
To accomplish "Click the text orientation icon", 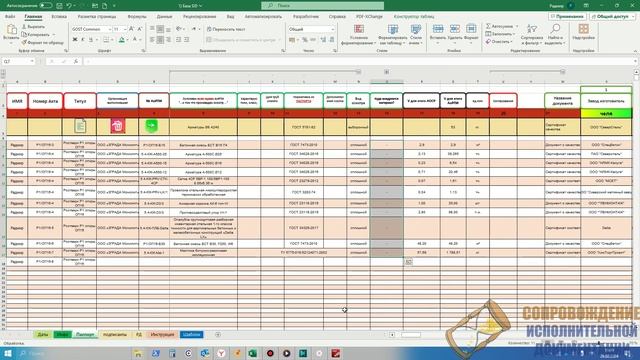I will [x=178, y=29].
